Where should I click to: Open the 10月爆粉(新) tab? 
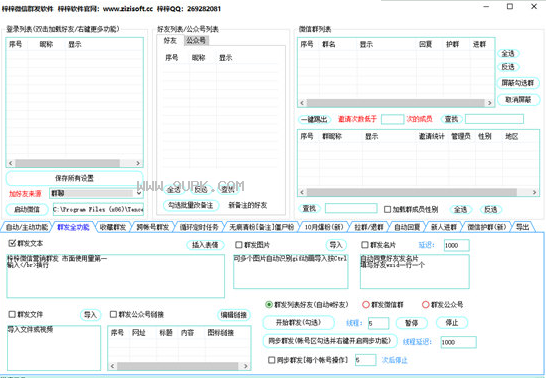point(324,227)
